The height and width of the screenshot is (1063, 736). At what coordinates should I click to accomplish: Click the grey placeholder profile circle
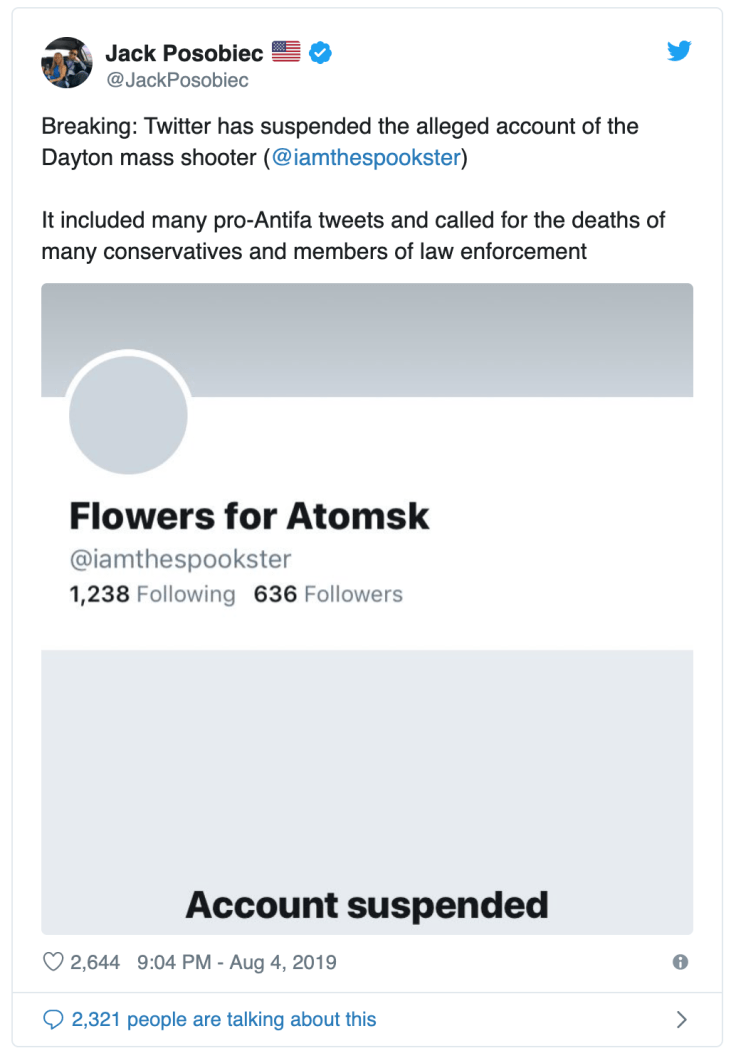pos(128,414)
